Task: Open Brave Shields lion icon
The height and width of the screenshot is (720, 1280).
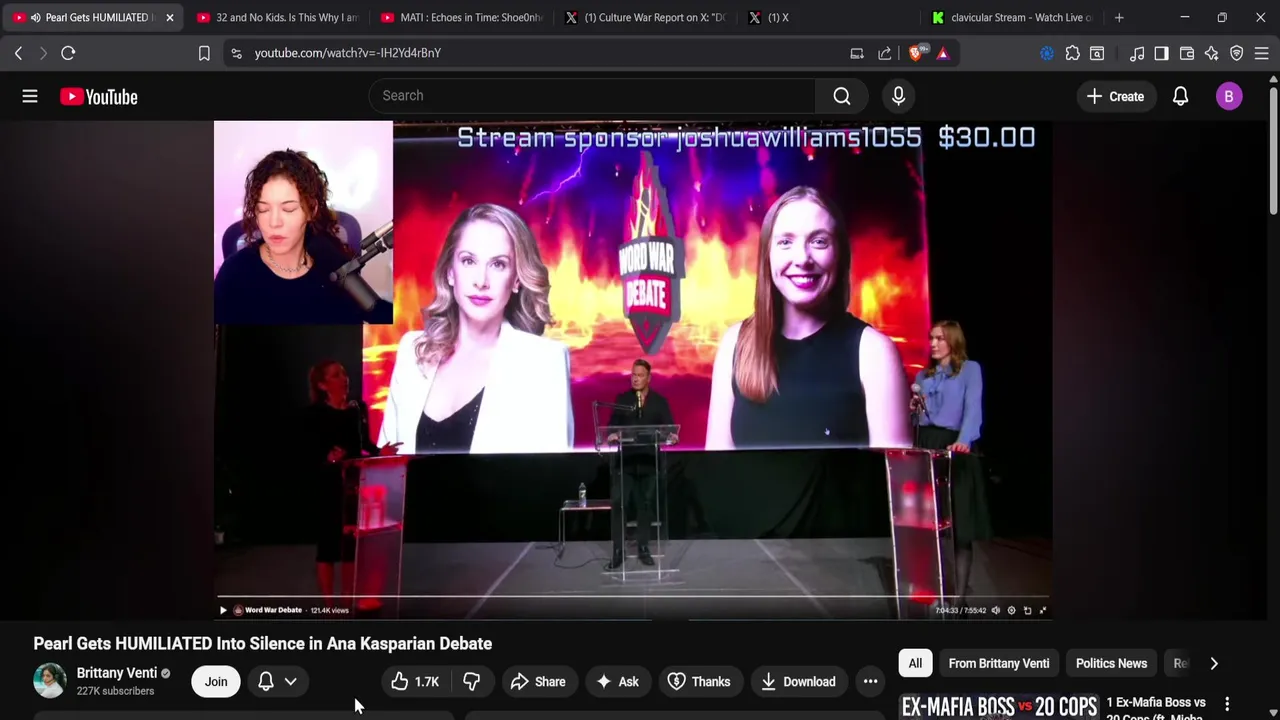Action: tap(917, 53)
